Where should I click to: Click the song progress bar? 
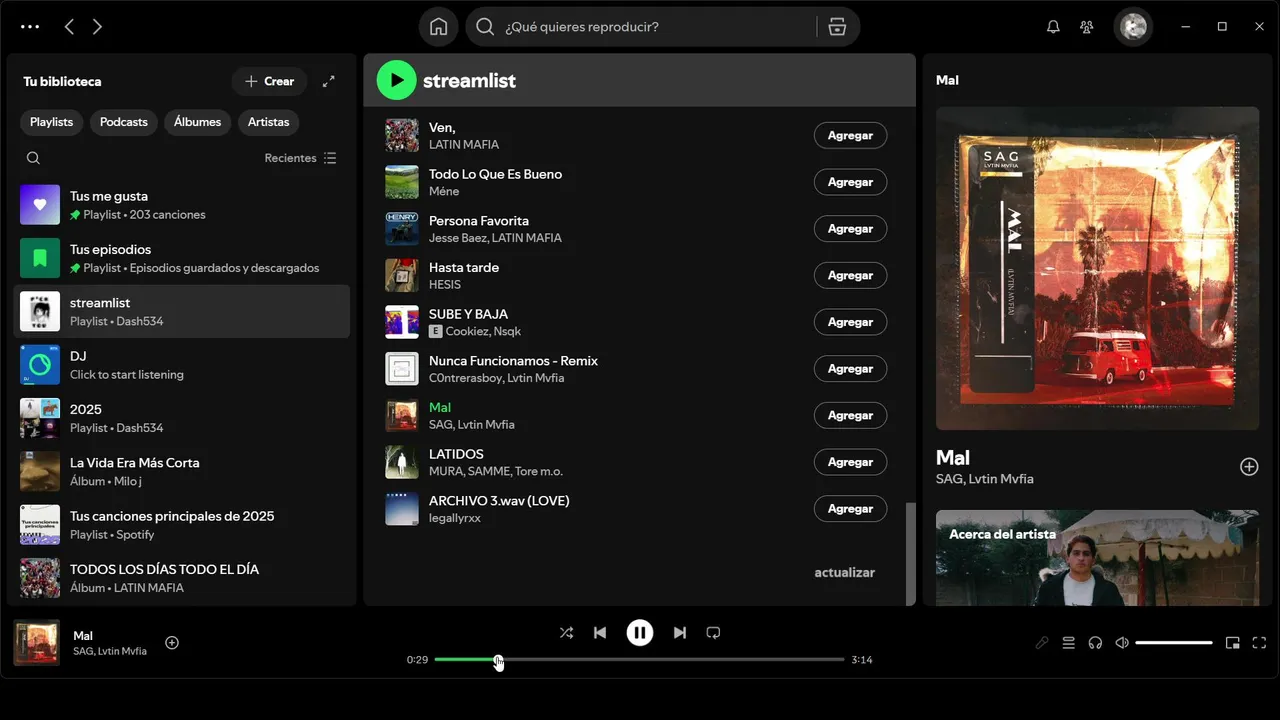640,660
